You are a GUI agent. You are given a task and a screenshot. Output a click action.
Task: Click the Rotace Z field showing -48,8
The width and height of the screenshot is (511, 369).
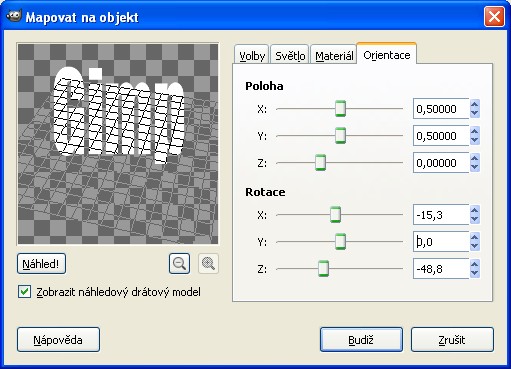[441, 269]
